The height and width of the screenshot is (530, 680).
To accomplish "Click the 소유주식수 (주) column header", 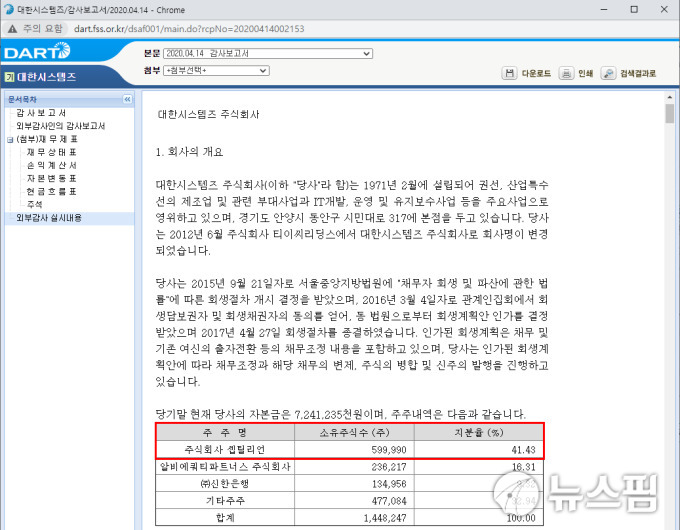I will point(354,432).
